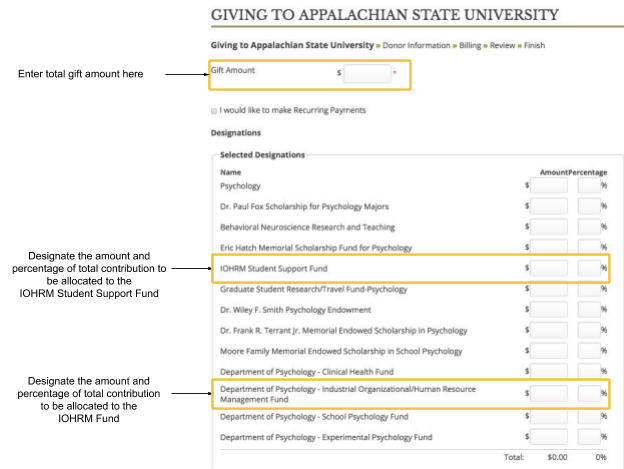
Task: Click the Psychology amount field
Action: 549,185
